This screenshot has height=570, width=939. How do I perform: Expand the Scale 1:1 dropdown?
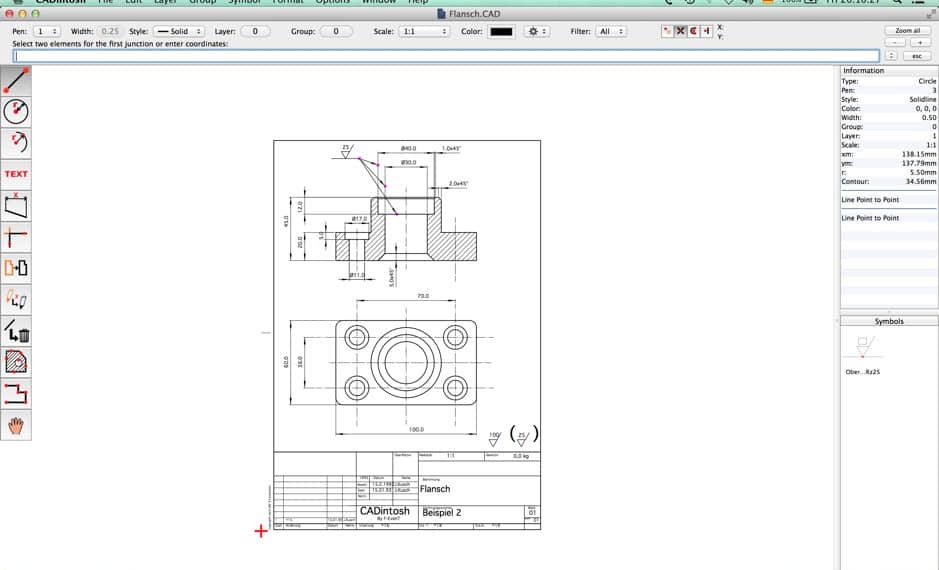tap(424, 32)
